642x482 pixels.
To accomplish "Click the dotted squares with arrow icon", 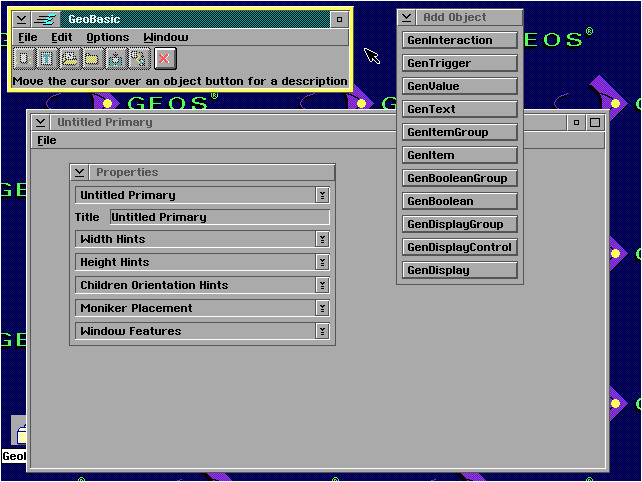I will pyautogui.click(x=139, y=59).
